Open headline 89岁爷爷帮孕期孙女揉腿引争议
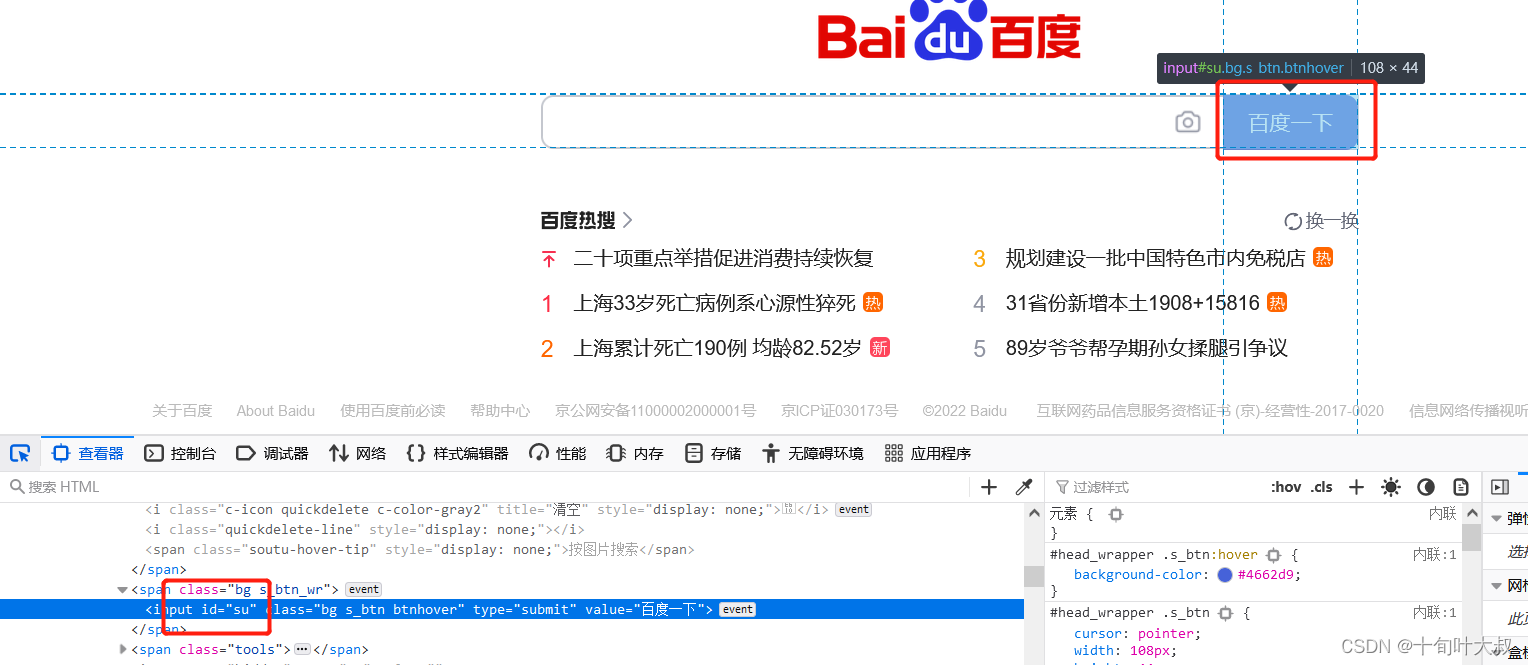1528x665 pixels. 1146,348
